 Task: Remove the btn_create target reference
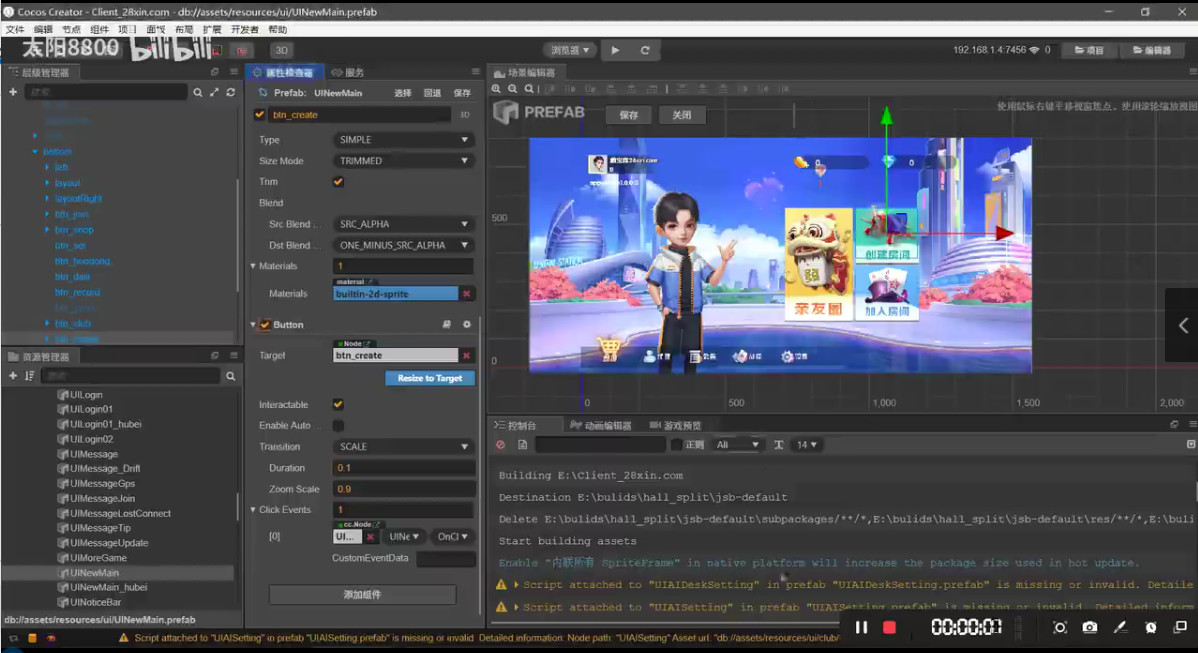coord(466,356)
